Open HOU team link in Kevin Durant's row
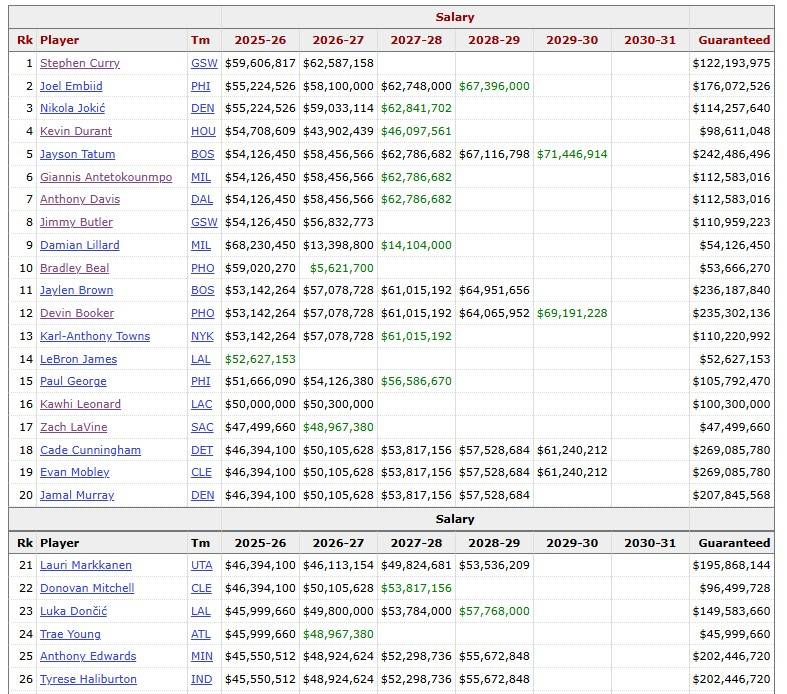The image size is (787, 694). [201, 131]
